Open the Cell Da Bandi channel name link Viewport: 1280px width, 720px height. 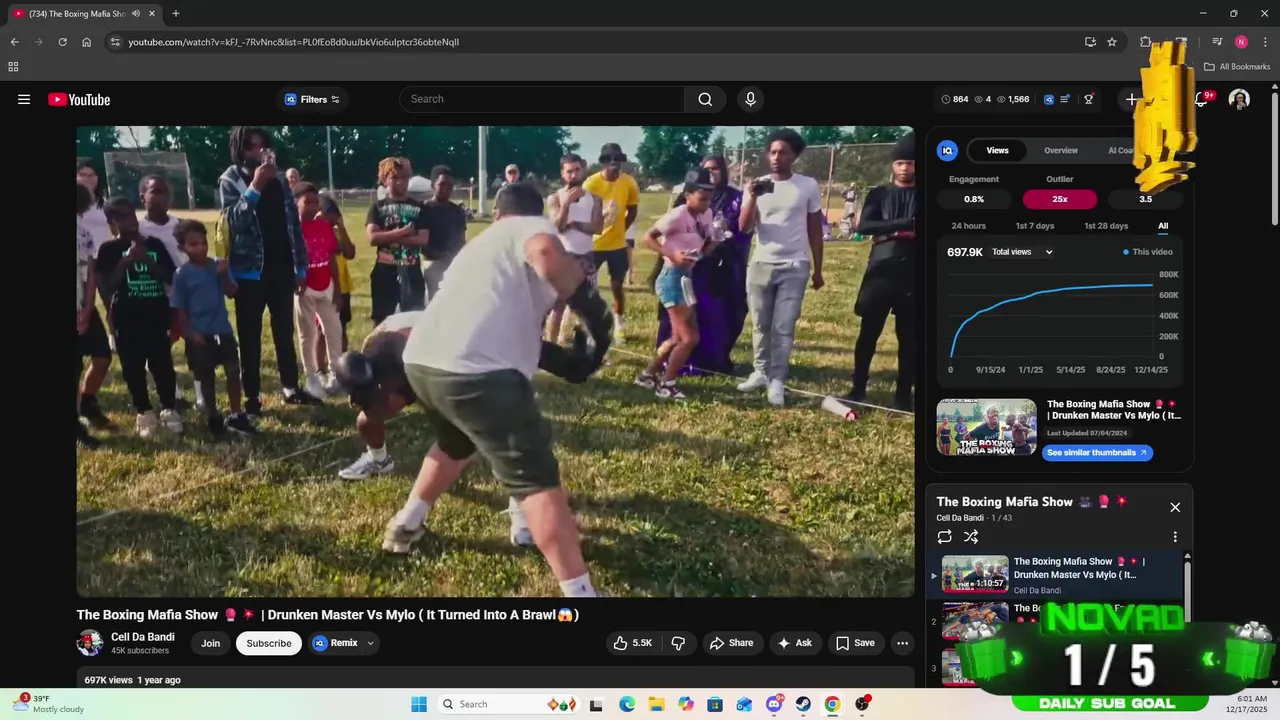pyautogui.click(x=143, y=637)
